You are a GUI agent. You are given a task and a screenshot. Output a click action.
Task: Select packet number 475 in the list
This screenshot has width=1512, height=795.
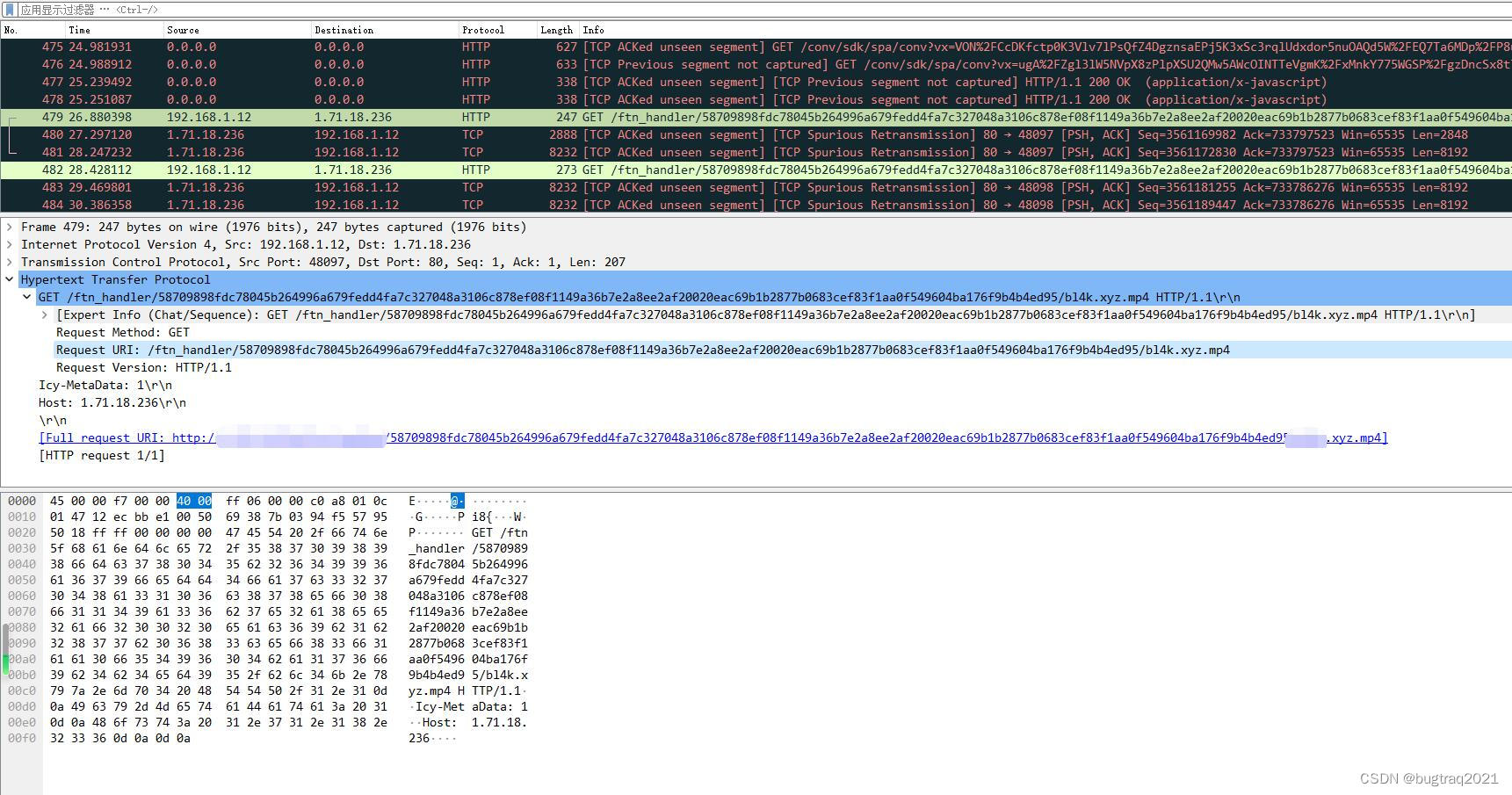756,47
